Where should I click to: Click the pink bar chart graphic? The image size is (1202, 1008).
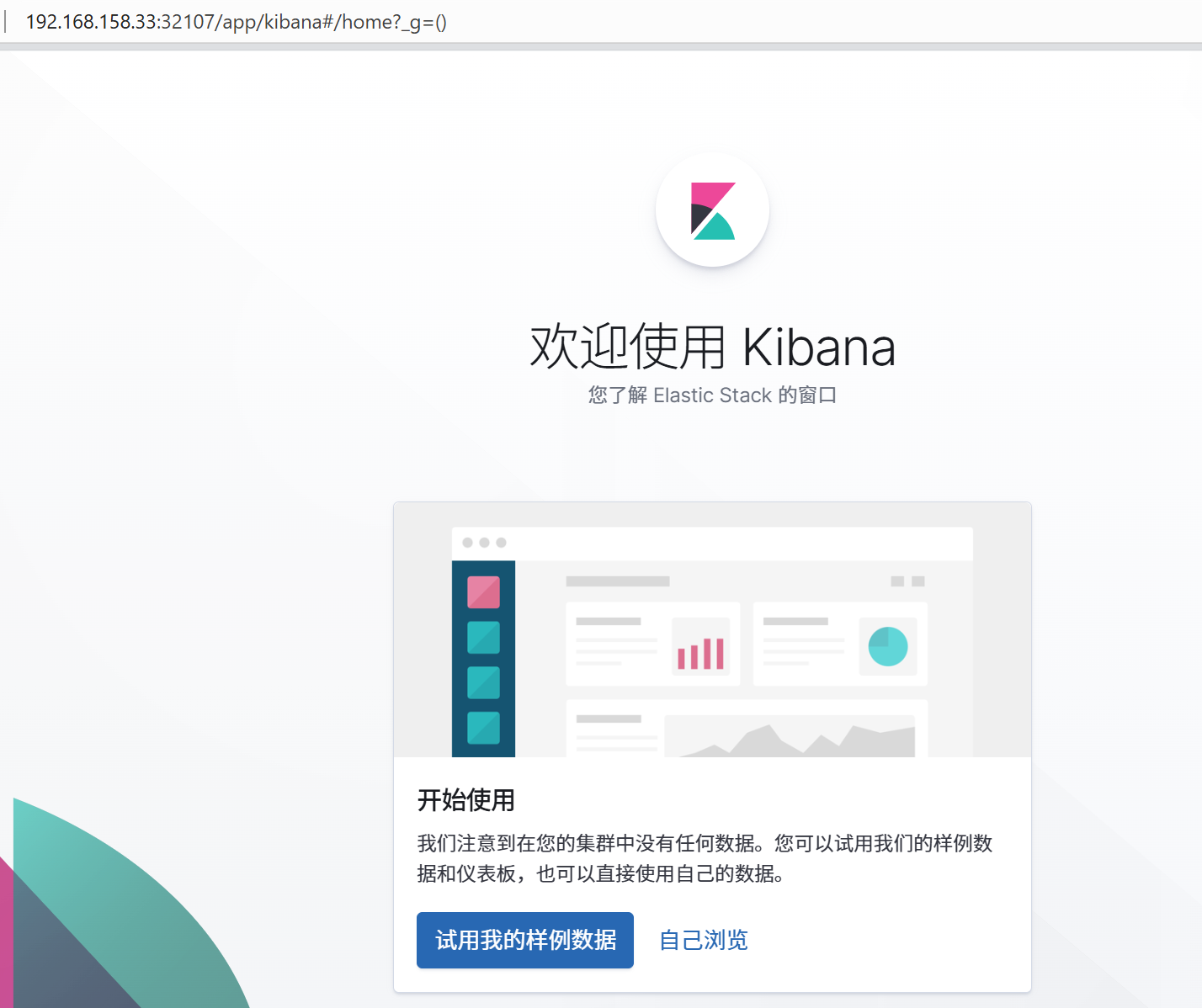(700, 654)
